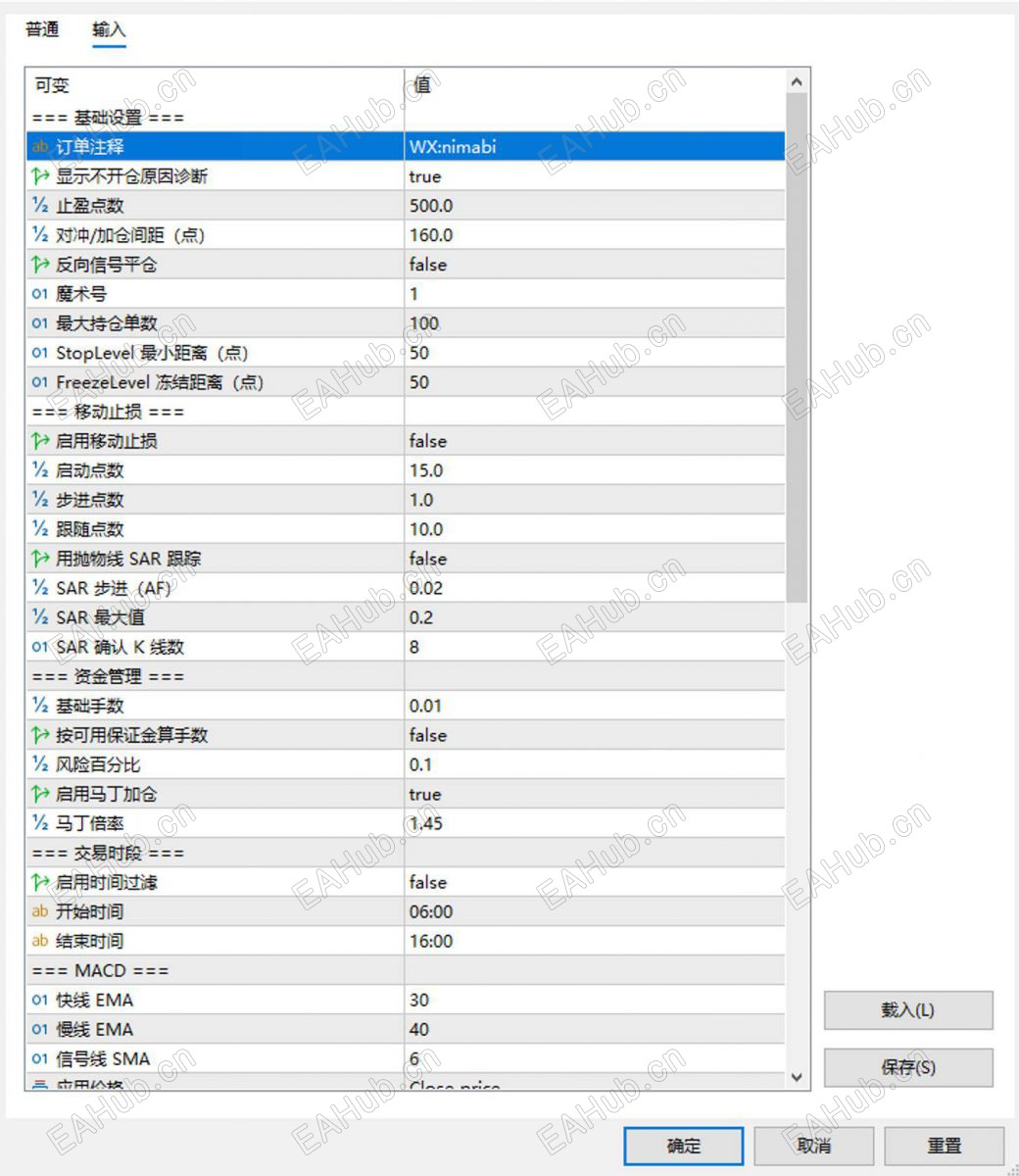Click the scrollbar up arrow of the inputs list
Screen dimensions: 1019x1176
click(x=797, y=82)
